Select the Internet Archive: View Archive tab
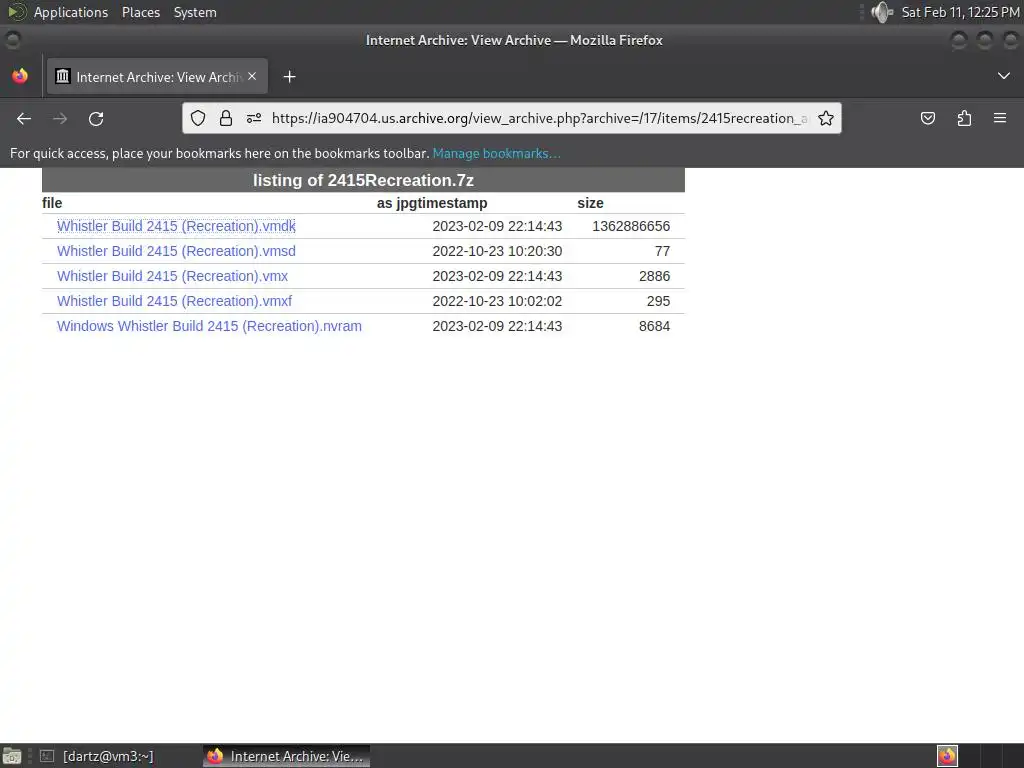This screenshot has width=1024, height=768. [x=157, y=77]
